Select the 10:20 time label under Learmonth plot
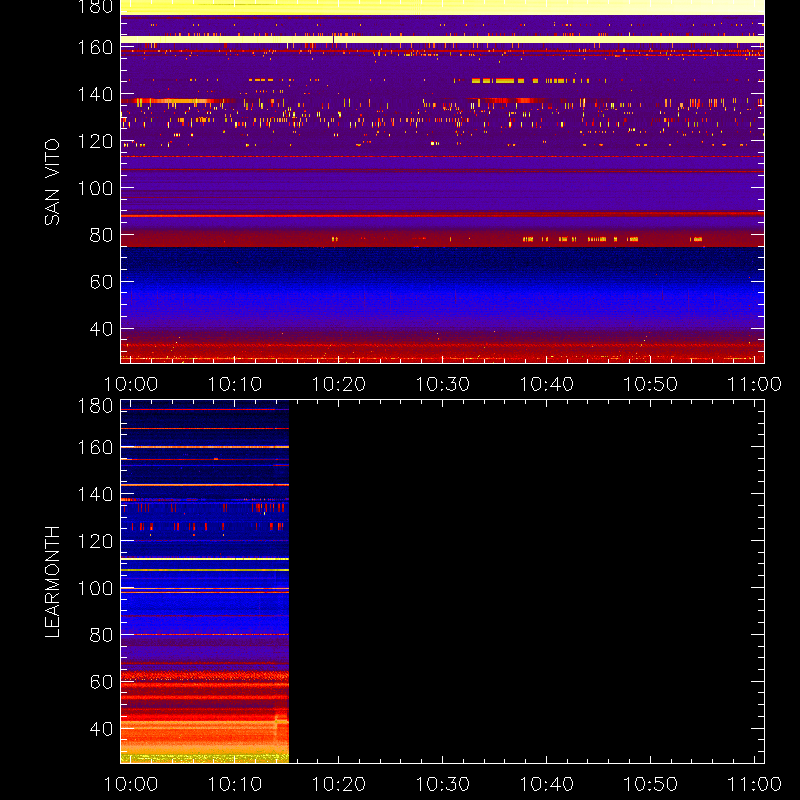The height and width of the screenshot is (800, 800). (339, 784)
